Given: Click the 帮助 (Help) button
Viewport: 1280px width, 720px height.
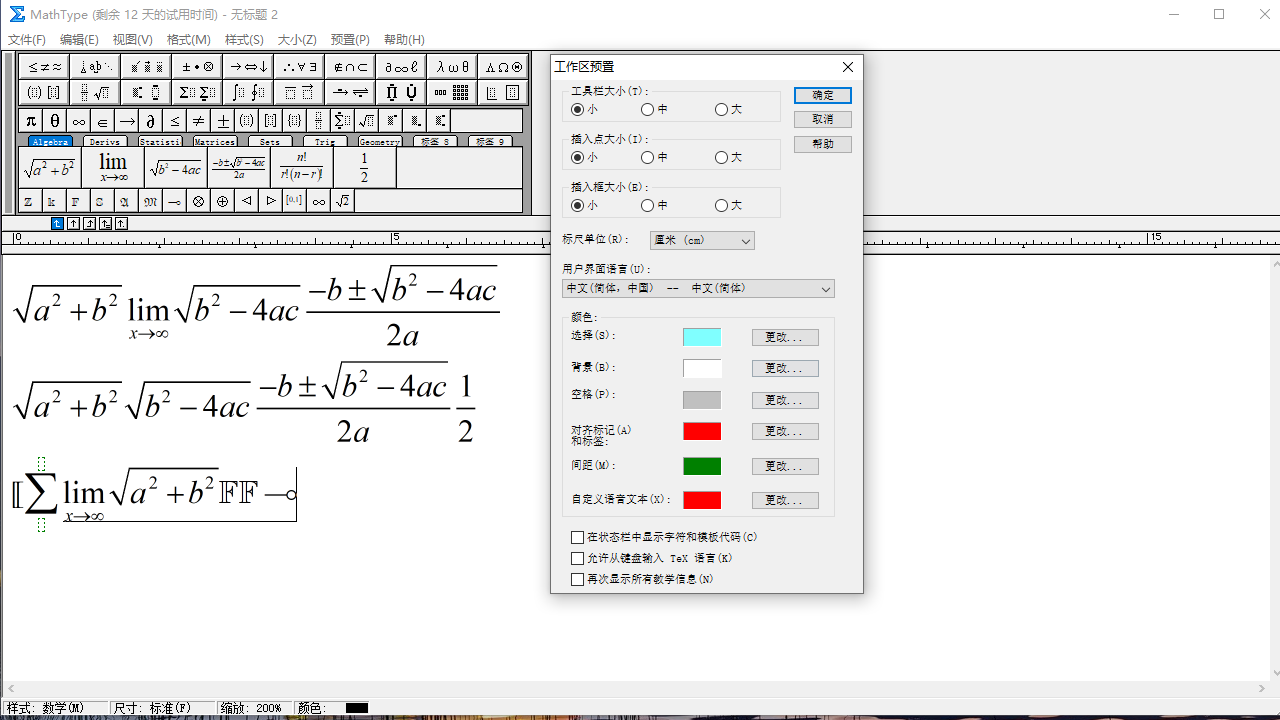Looking at the screenshot, I should point(823,144).
